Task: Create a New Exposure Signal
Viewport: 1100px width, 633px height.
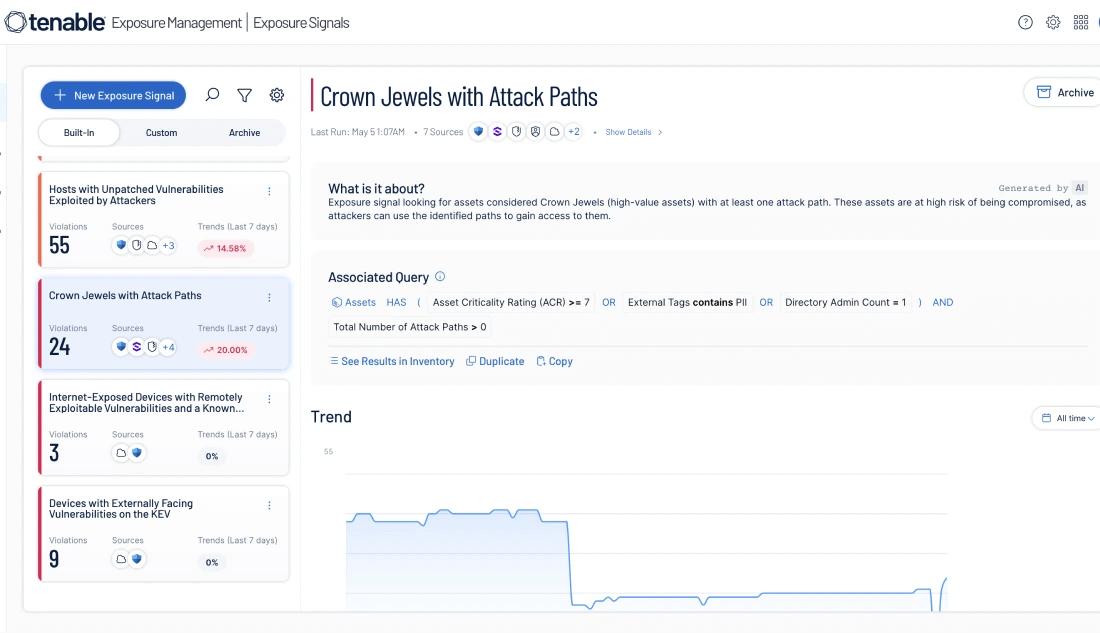Action: pyautogui.click(x=113, y=95)
